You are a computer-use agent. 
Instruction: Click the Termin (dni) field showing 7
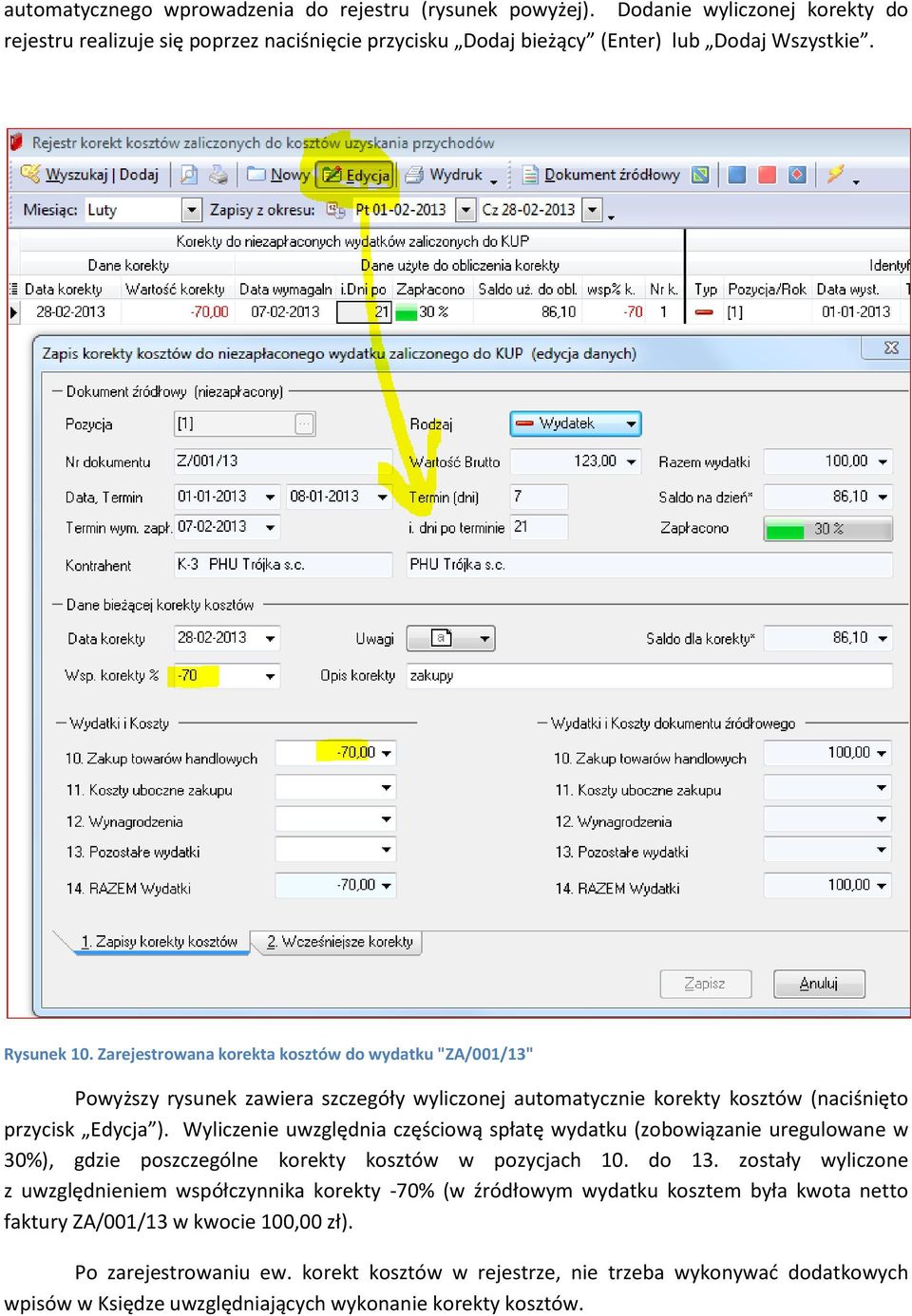[539, 497]
